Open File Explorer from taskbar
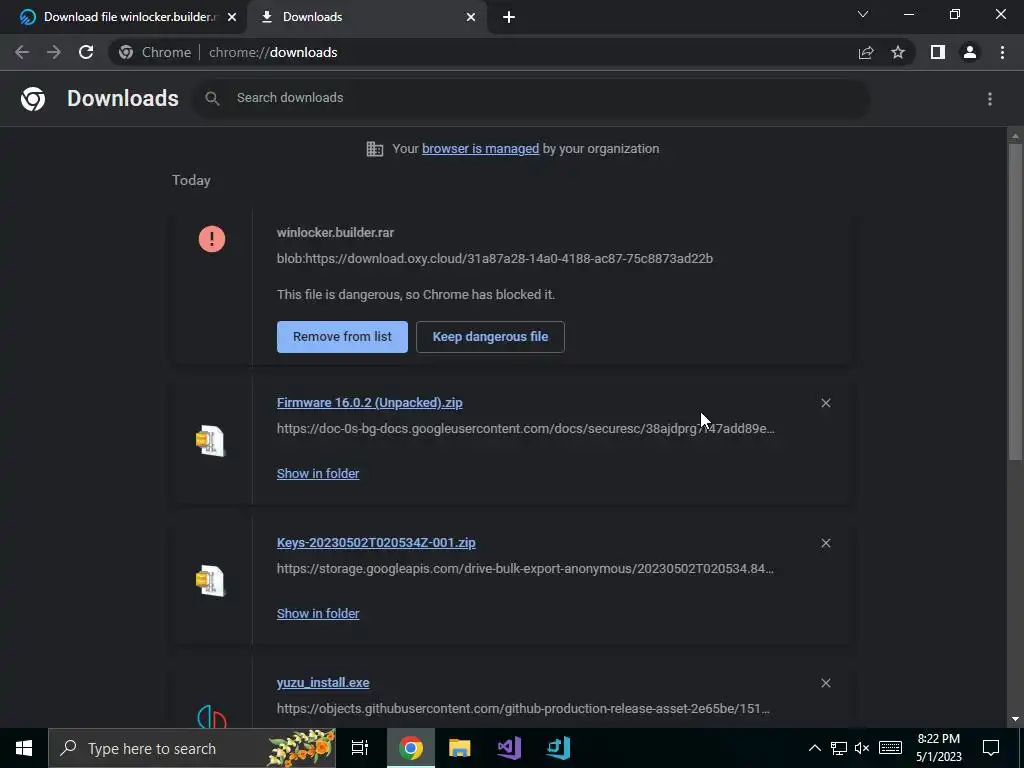The width and height of the screenshot is (1024, 768). tap(460, 748)
